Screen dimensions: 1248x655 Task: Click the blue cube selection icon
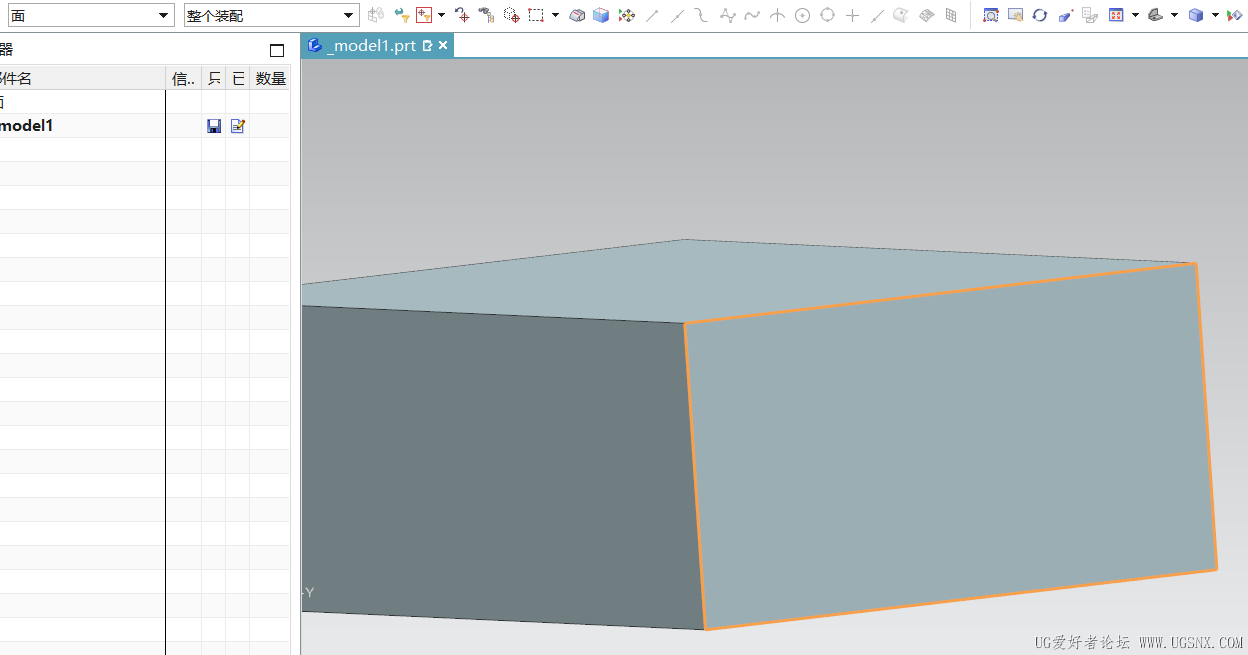point(601,15)
